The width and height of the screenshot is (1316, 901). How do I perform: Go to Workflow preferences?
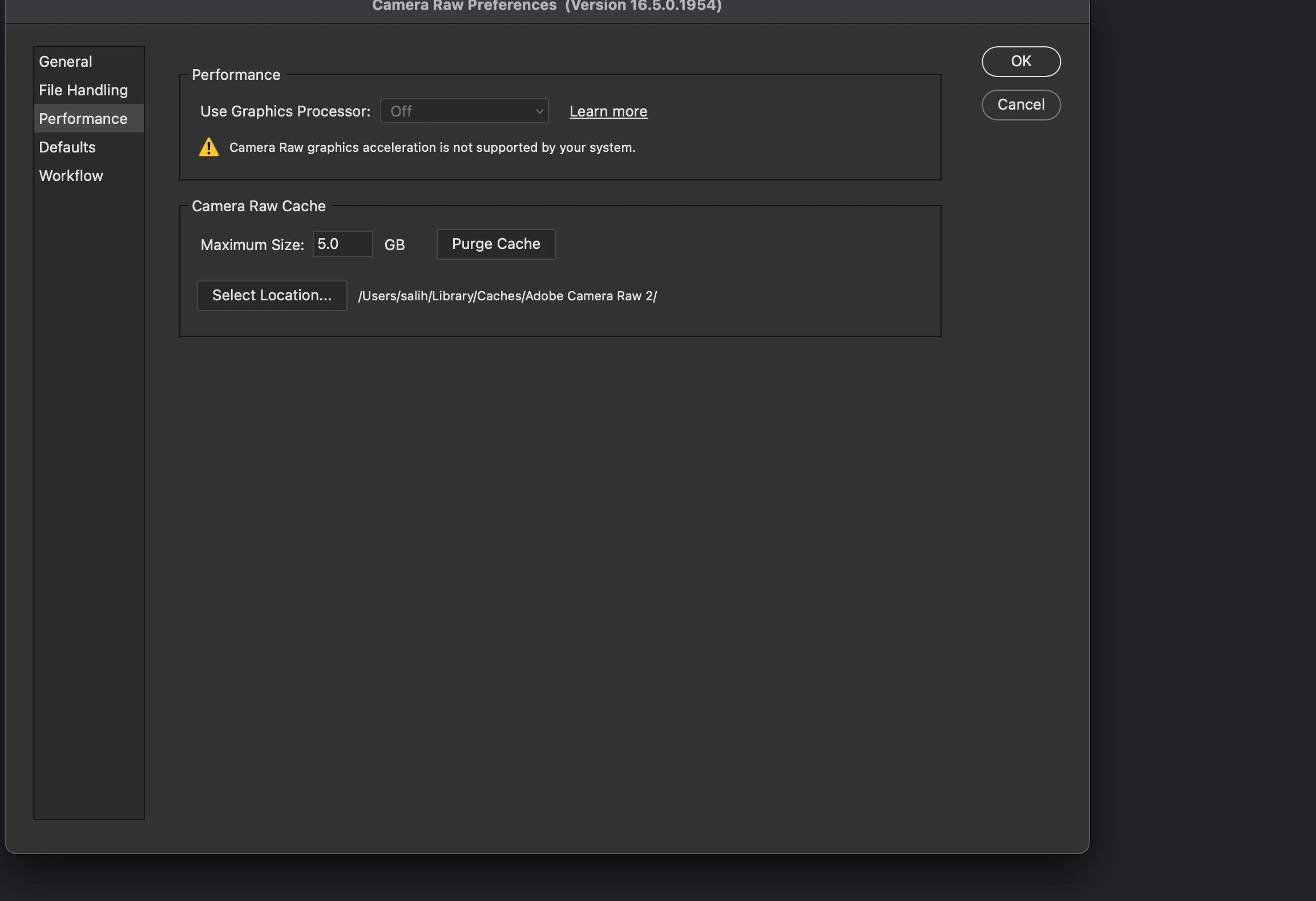point(71,176)
